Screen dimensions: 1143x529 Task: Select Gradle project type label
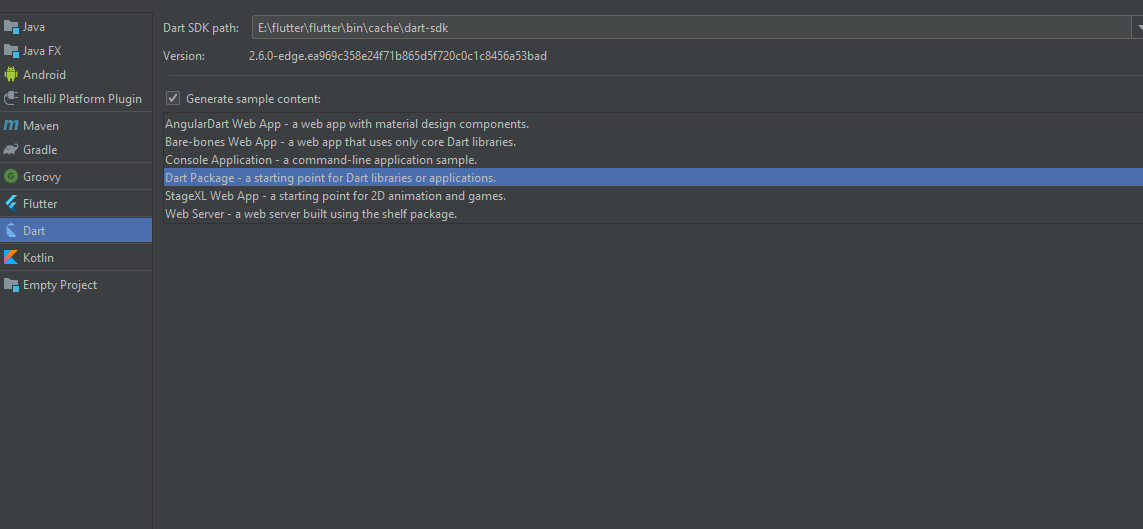[x=40, y=149]
